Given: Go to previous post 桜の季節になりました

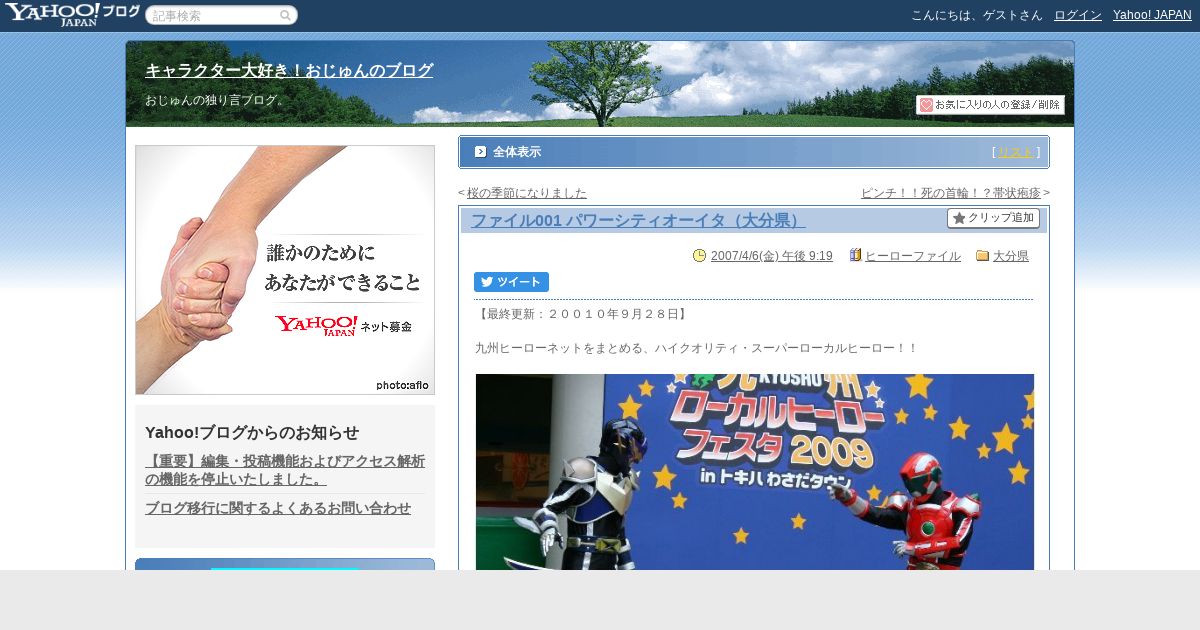Looking at the screenshot, I should coord(527,193).
